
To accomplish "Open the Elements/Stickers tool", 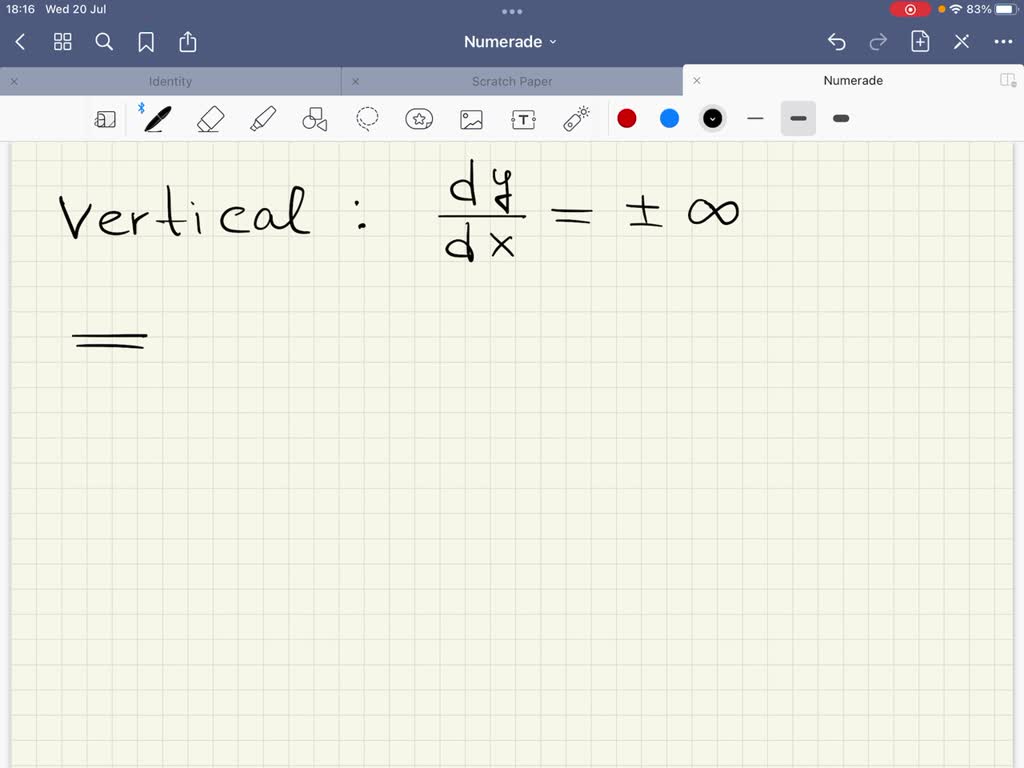I will click(x=419, y=118).
